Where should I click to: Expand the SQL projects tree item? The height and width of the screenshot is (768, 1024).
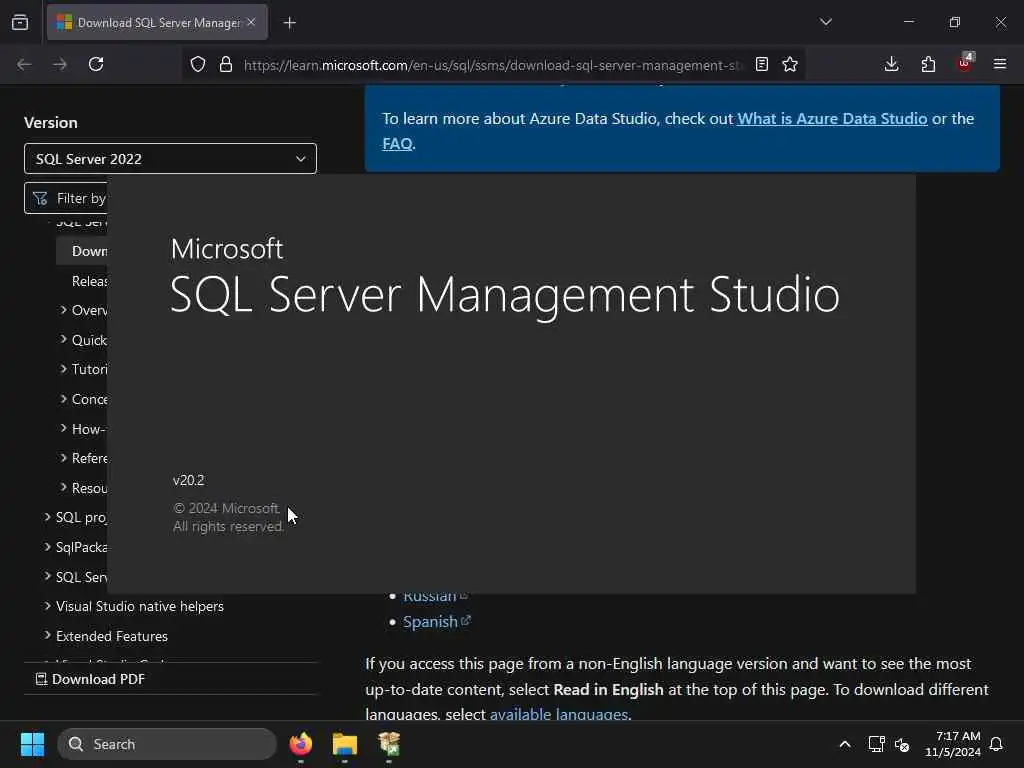pos(48,517)
